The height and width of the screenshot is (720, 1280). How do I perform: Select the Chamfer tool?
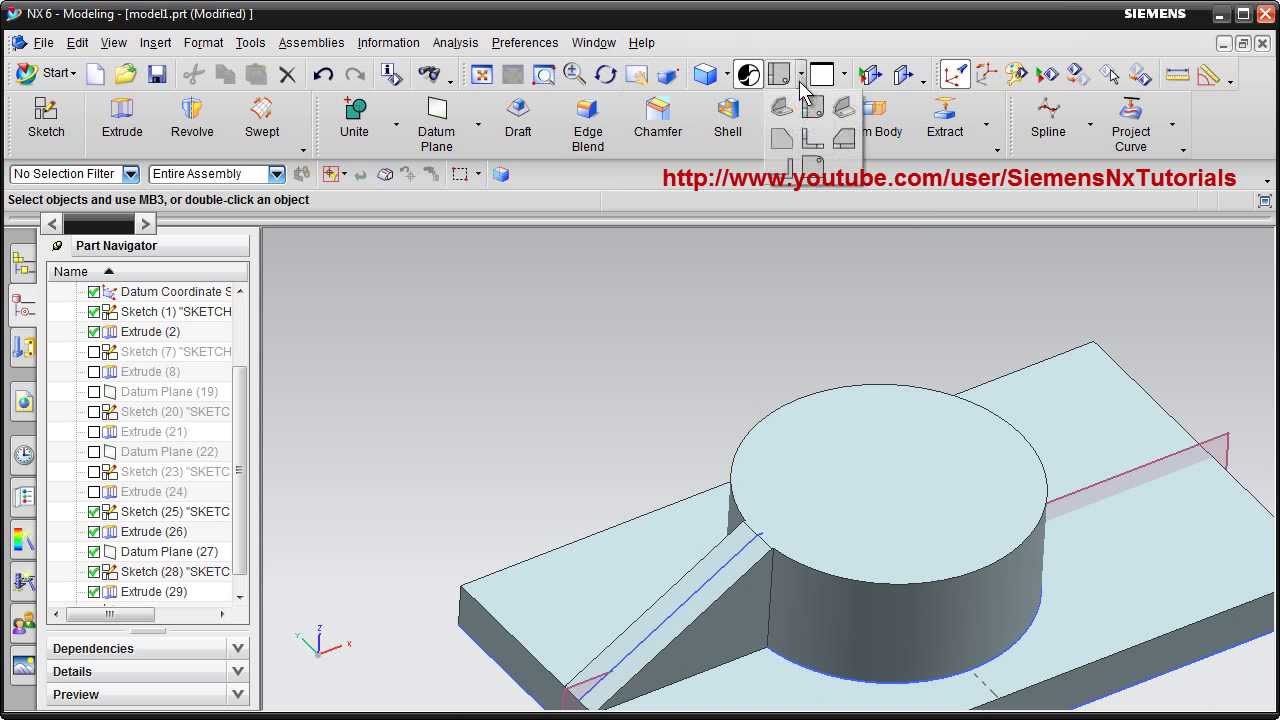click(658, 119)
